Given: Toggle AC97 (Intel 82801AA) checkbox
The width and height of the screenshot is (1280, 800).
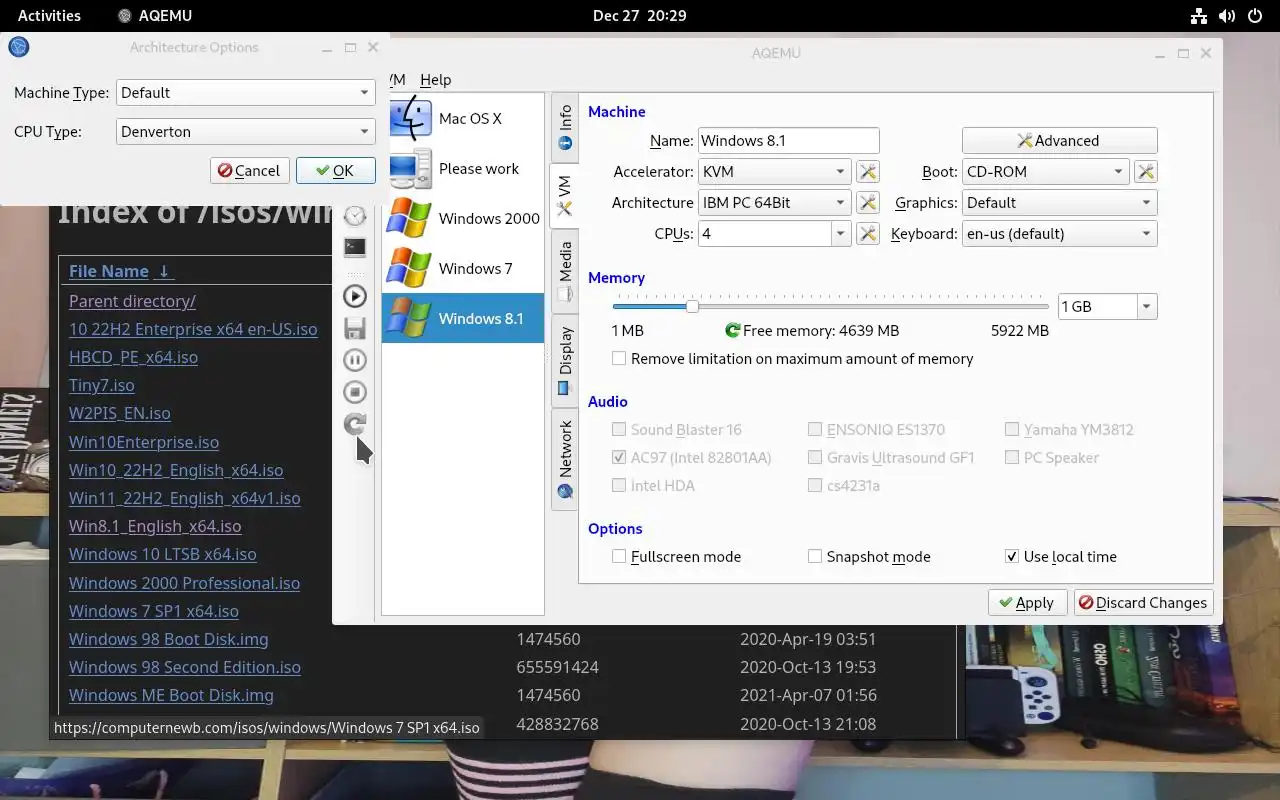Looking at the screenshot, I should (x=619, y=457).
